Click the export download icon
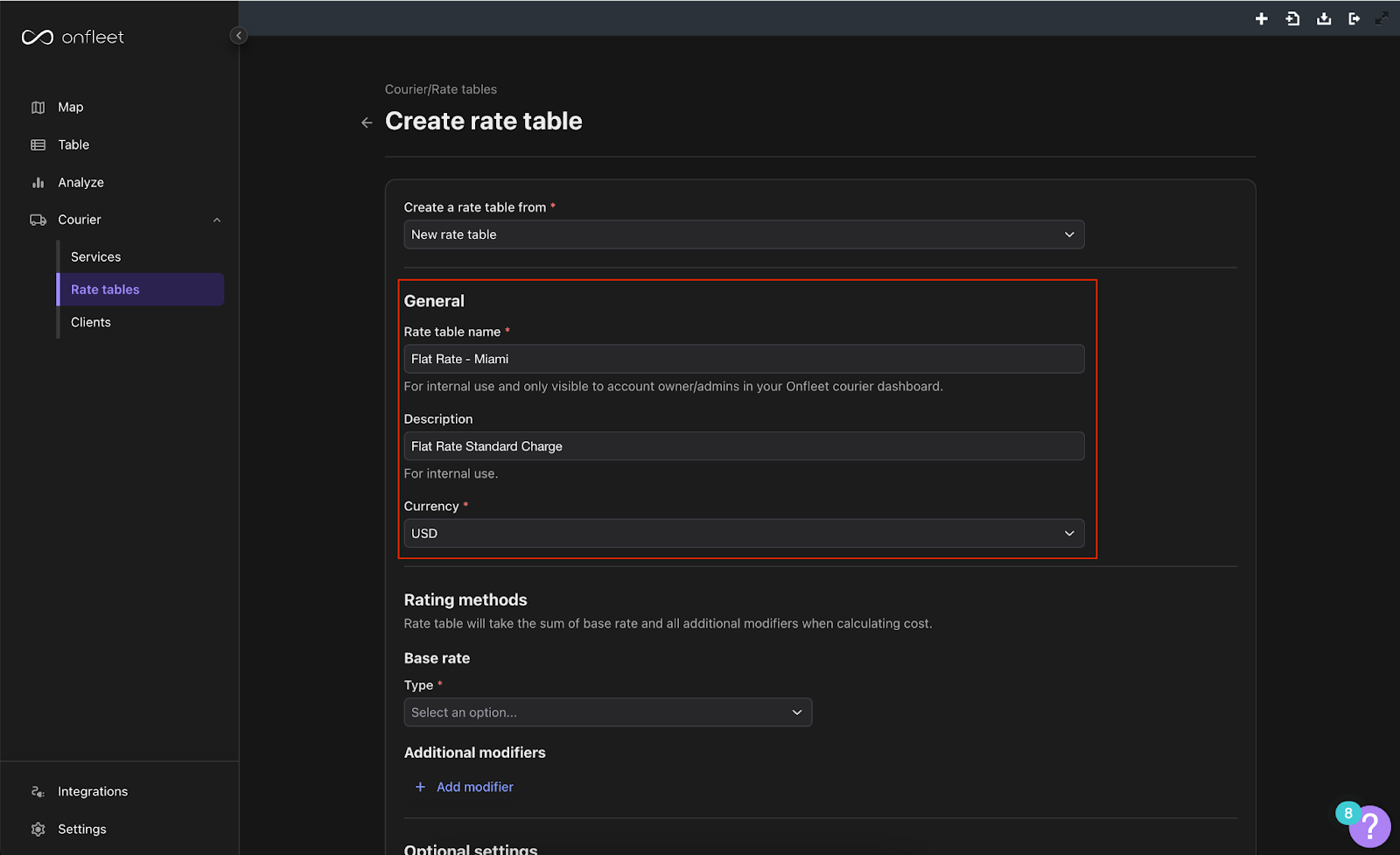 coord(1323,18)
